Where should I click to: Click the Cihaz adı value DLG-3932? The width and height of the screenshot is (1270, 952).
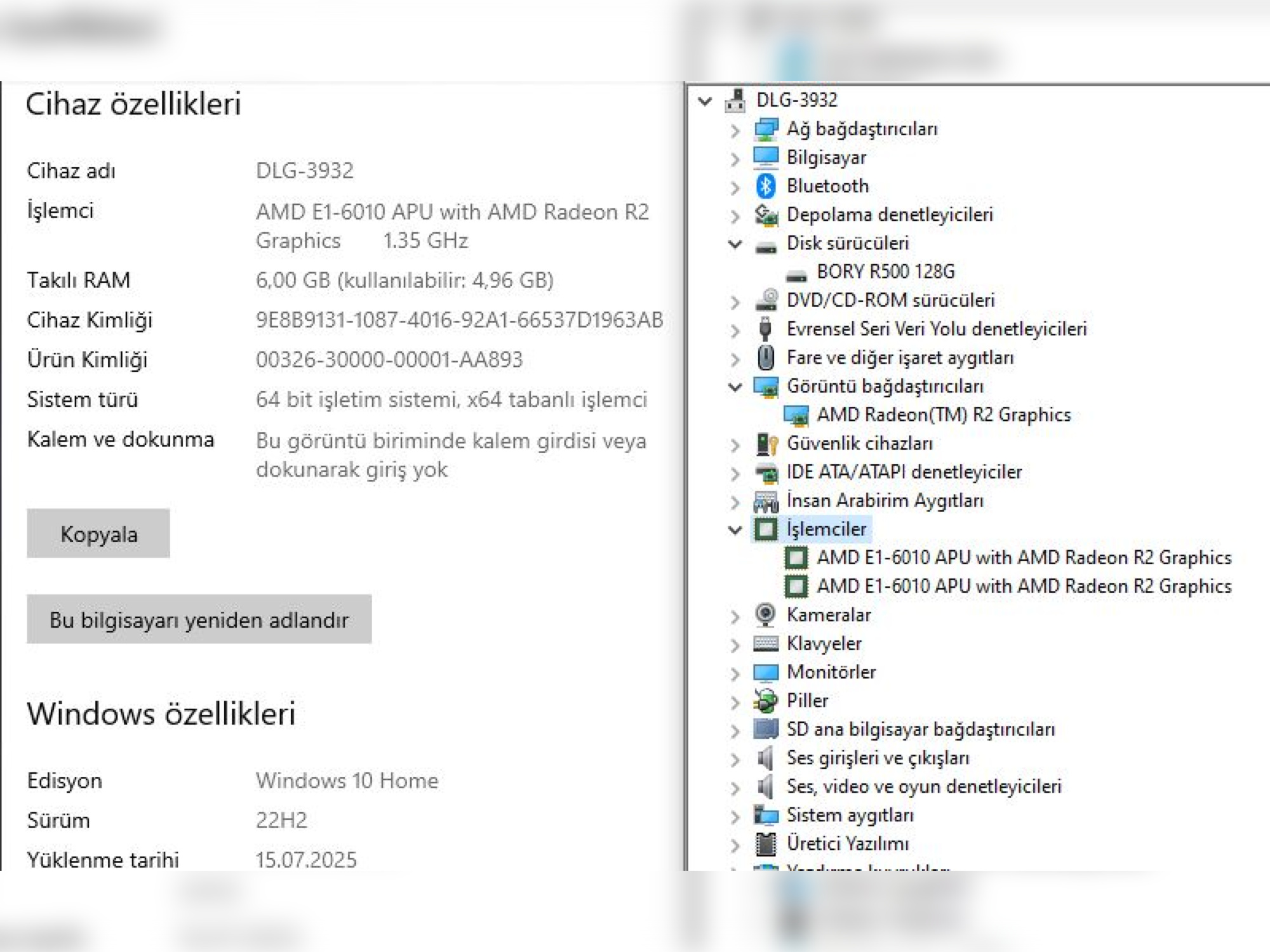(x=305, y=171)
